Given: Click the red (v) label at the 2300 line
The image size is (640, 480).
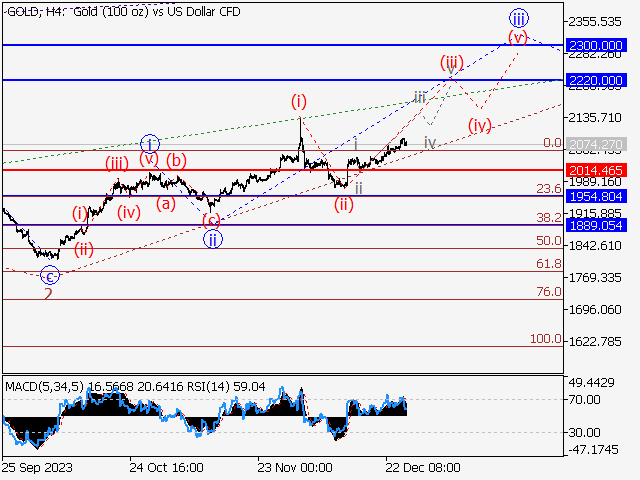Looking at the screenshot, I should [518, 38].
